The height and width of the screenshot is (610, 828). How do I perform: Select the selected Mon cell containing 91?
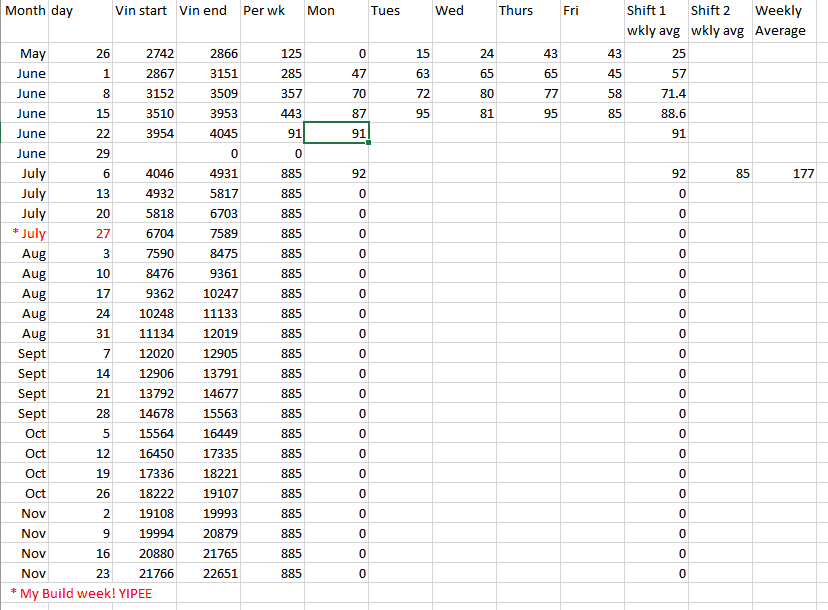coord(337,133)
